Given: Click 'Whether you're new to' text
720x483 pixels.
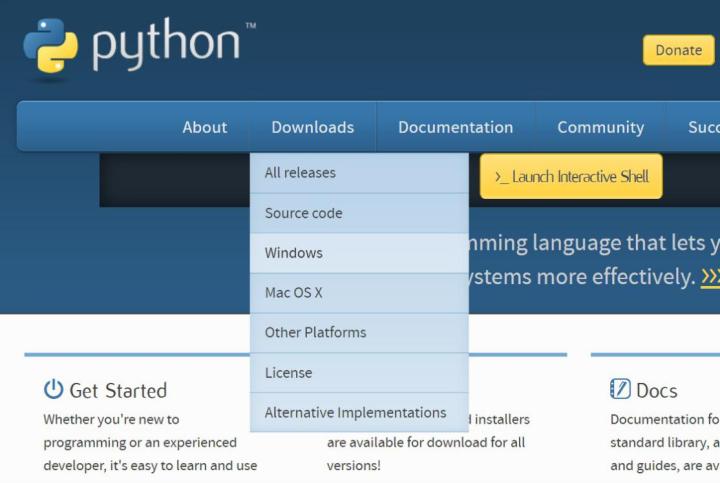Looking at the screenshot, I should coord(111,420).
